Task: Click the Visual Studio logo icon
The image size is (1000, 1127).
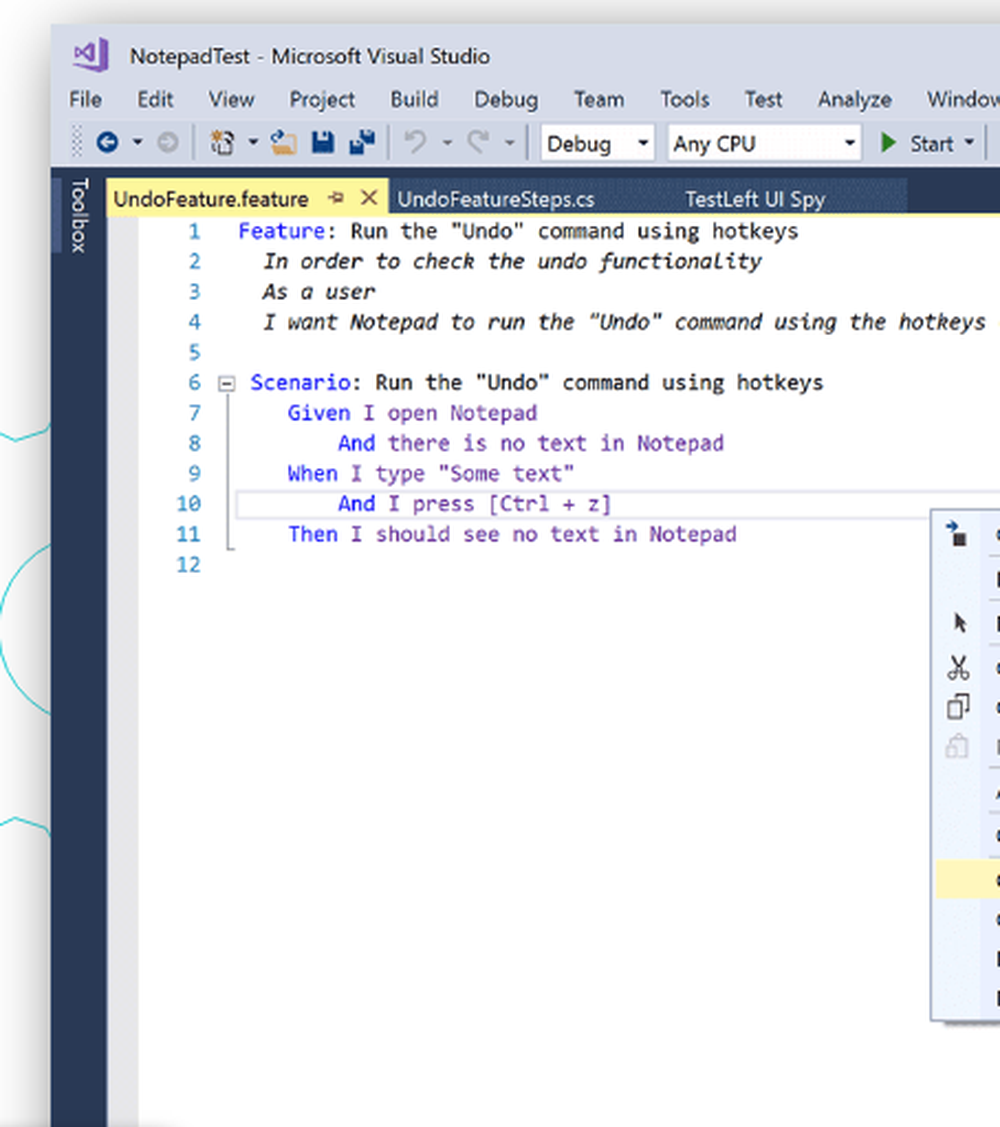Action: click(x=91, y=55)
